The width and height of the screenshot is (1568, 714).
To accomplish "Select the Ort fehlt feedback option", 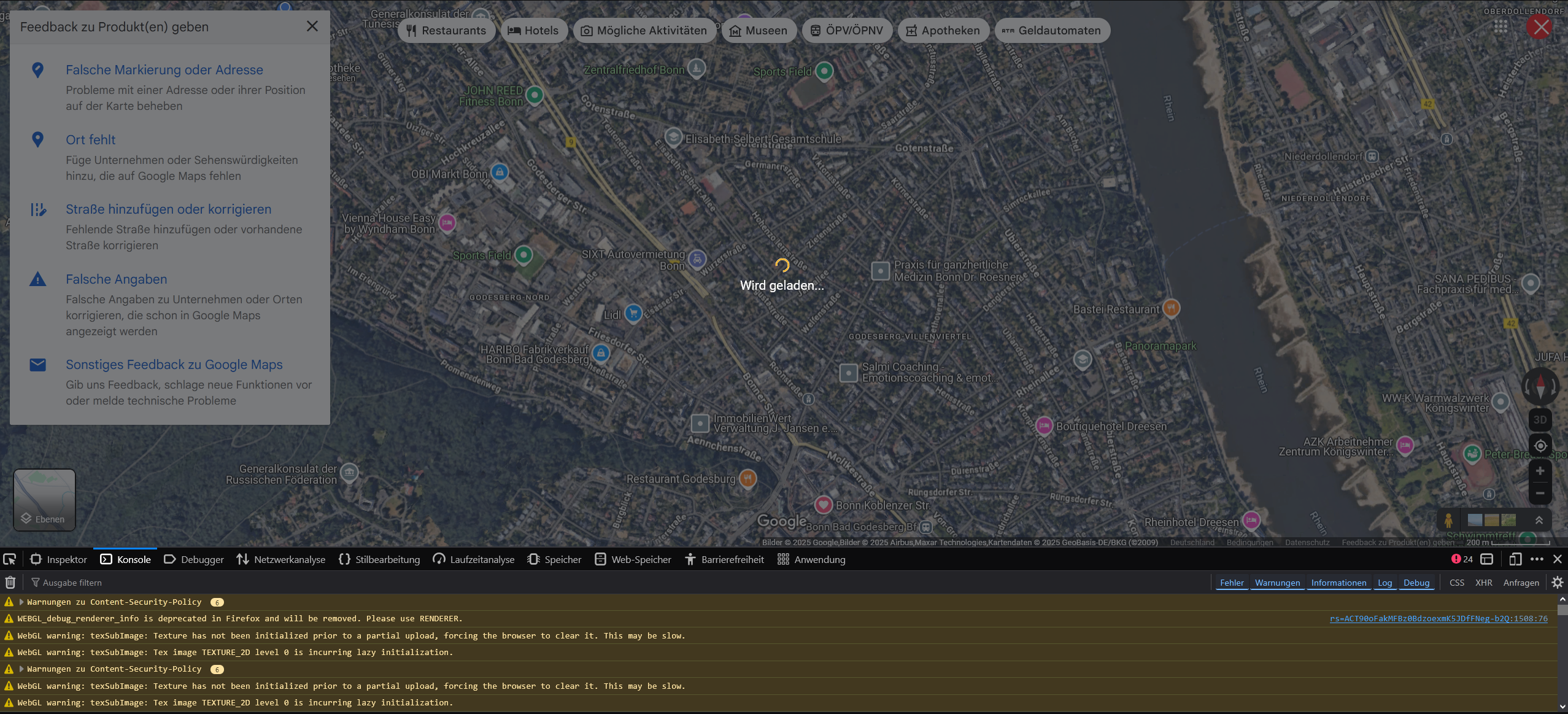I will tap(91, 140).
